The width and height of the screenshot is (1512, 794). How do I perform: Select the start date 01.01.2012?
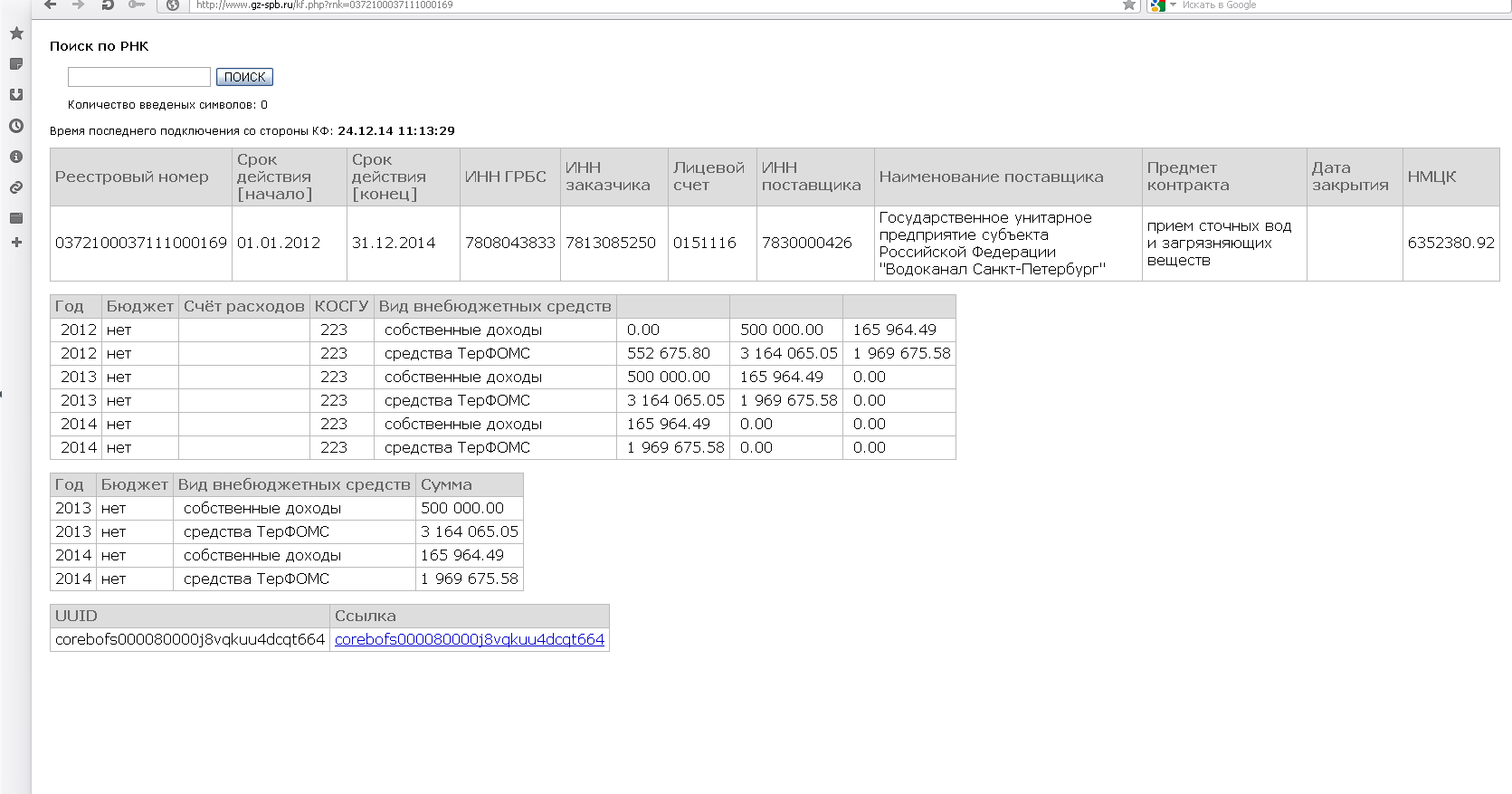click(279, 243)
